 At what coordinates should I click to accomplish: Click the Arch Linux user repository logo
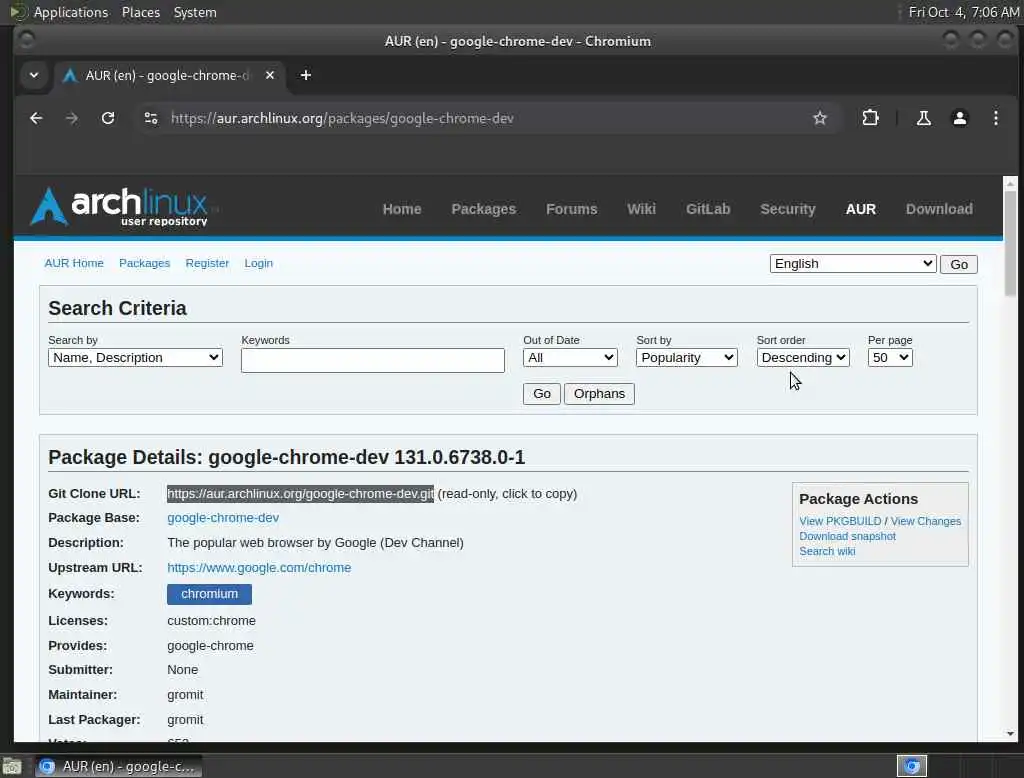(120, 207)
